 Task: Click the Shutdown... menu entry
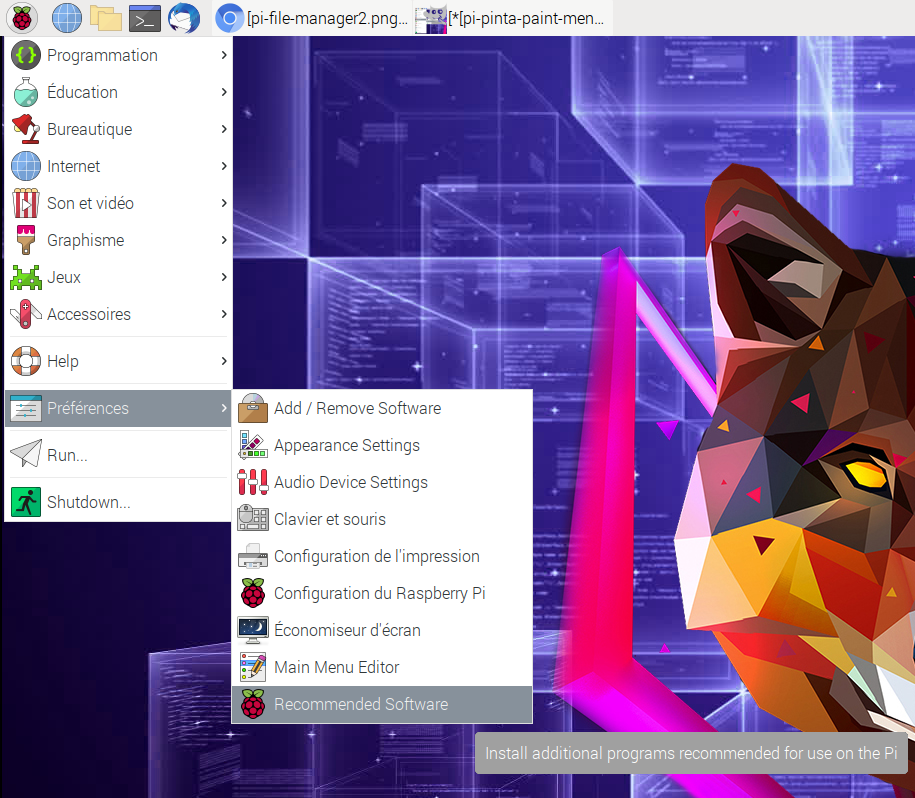coord(88,502)
